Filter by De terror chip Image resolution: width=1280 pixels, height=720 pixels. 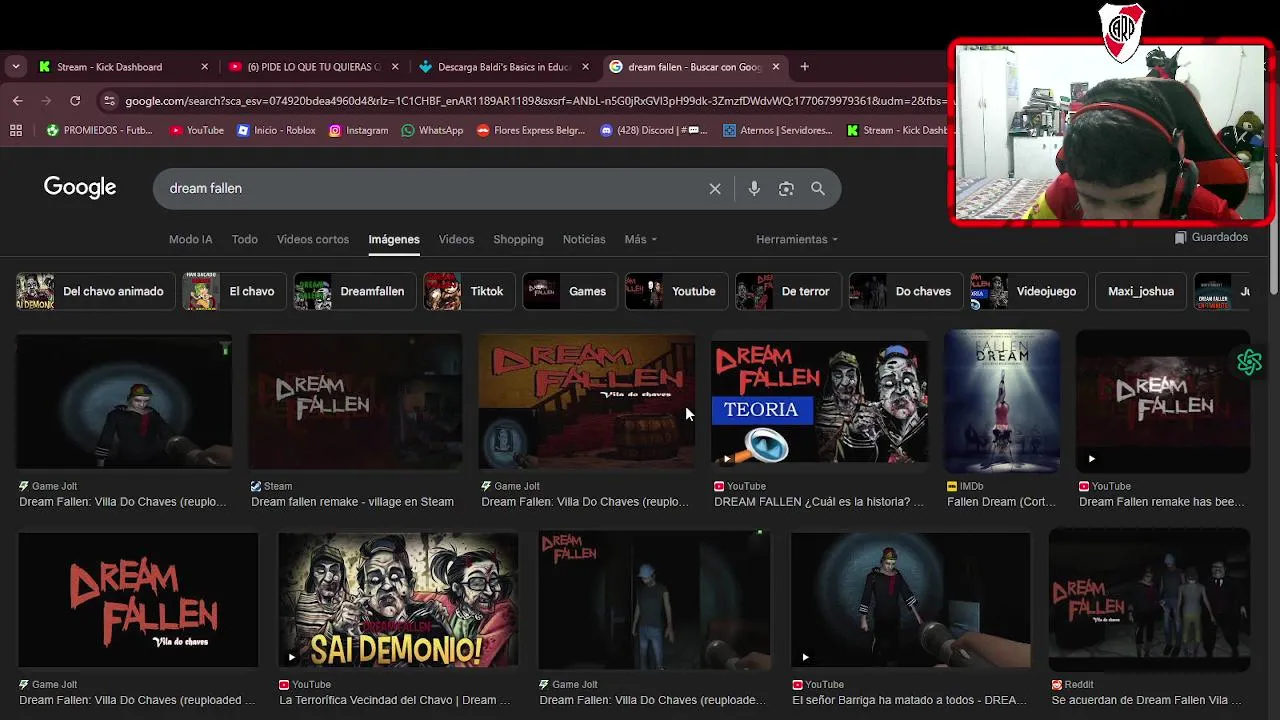point(788,291)
